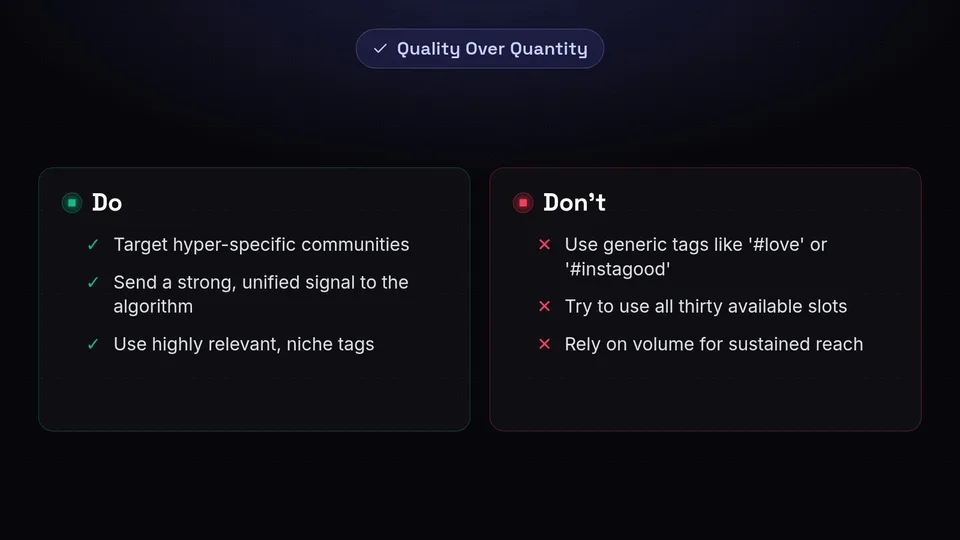Click the green Do indicator icon
The image size is (960, 540).
[x=72, y=203]
